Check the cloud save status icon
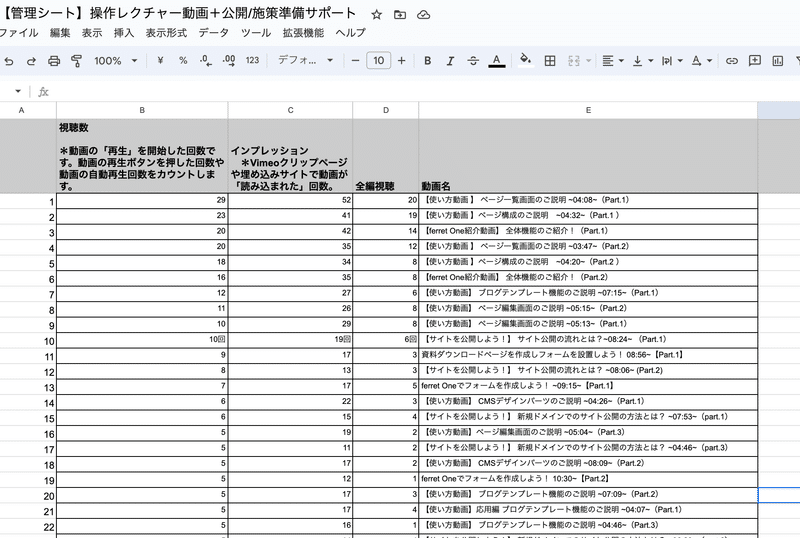 (423, 15)
